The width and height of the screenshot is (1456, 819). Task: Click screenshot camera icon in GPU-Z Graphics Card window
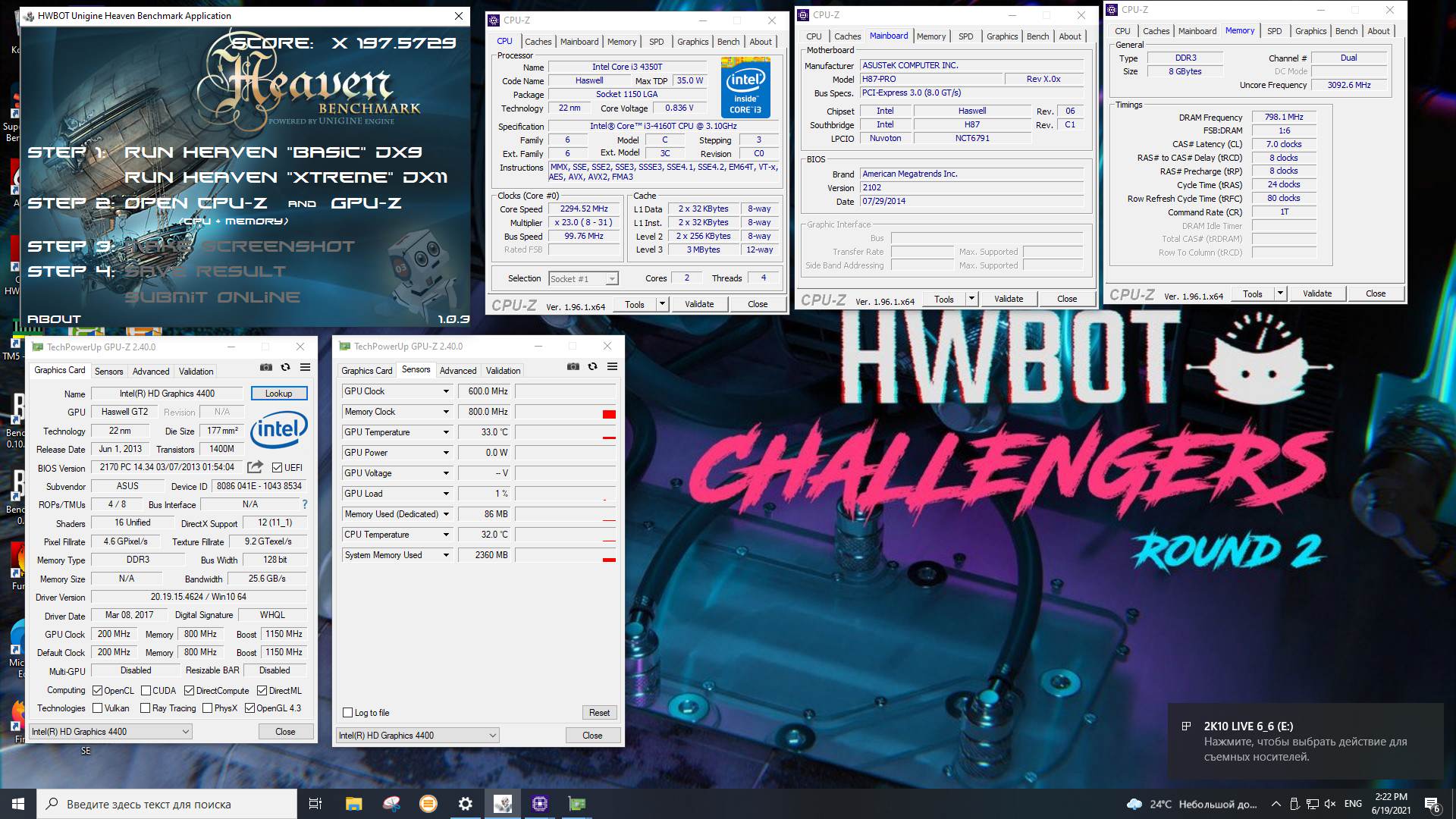click(265, 367)
